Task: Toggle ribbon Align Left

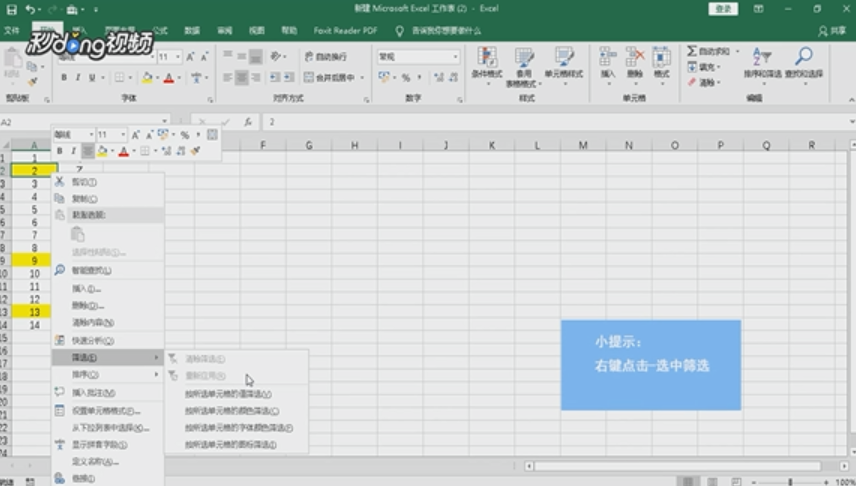Action: click(x=228, y=78)
